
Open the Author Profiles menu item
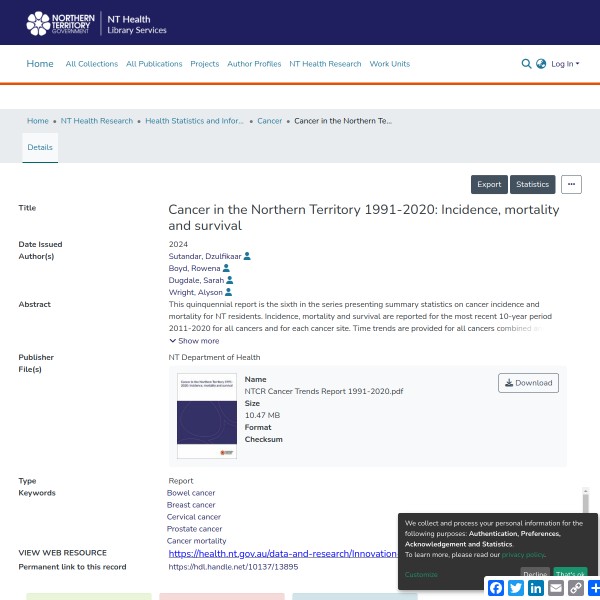(254, 64)
